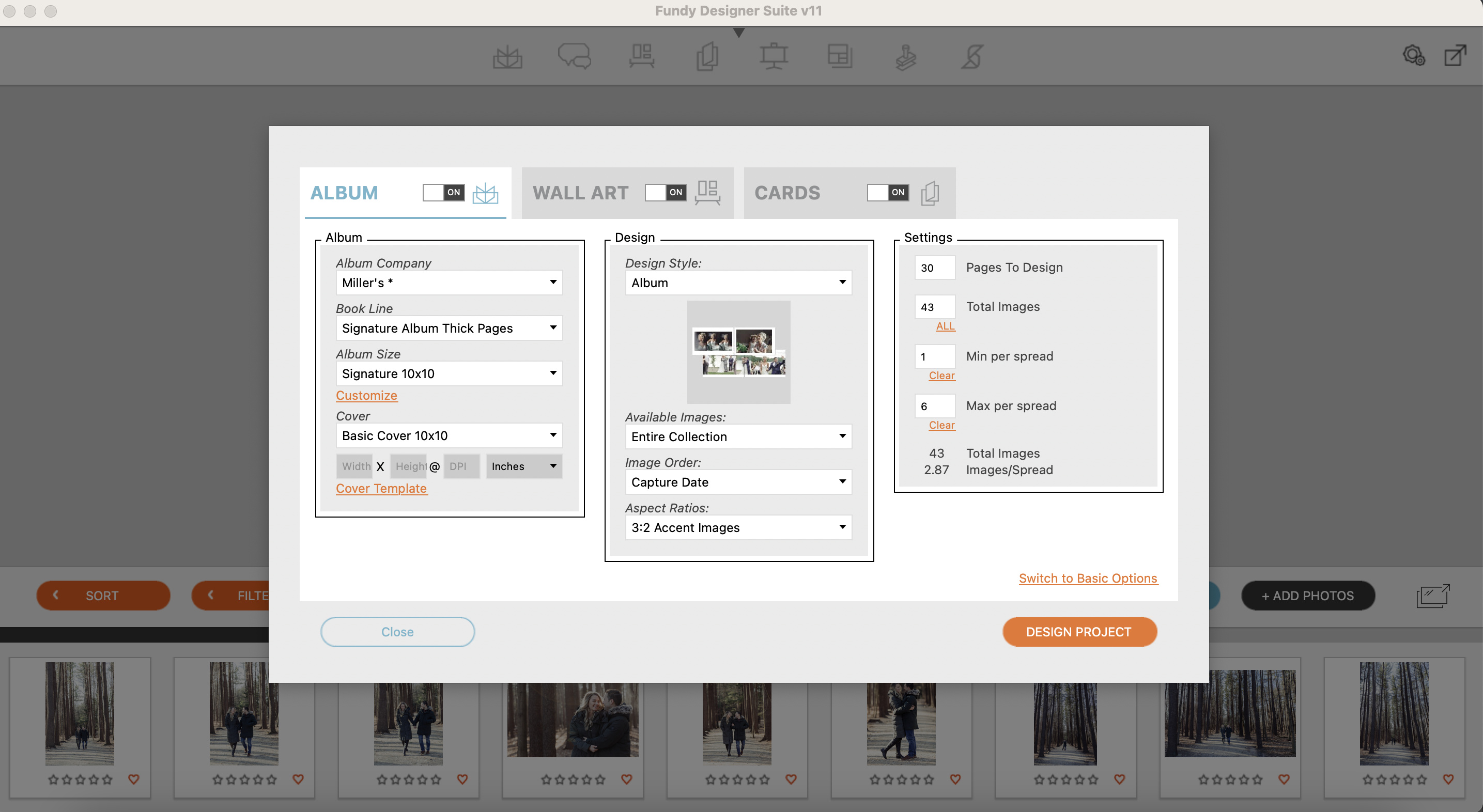Open the Cover Template link
This screenshot has height=812, width=1483.
382,489
